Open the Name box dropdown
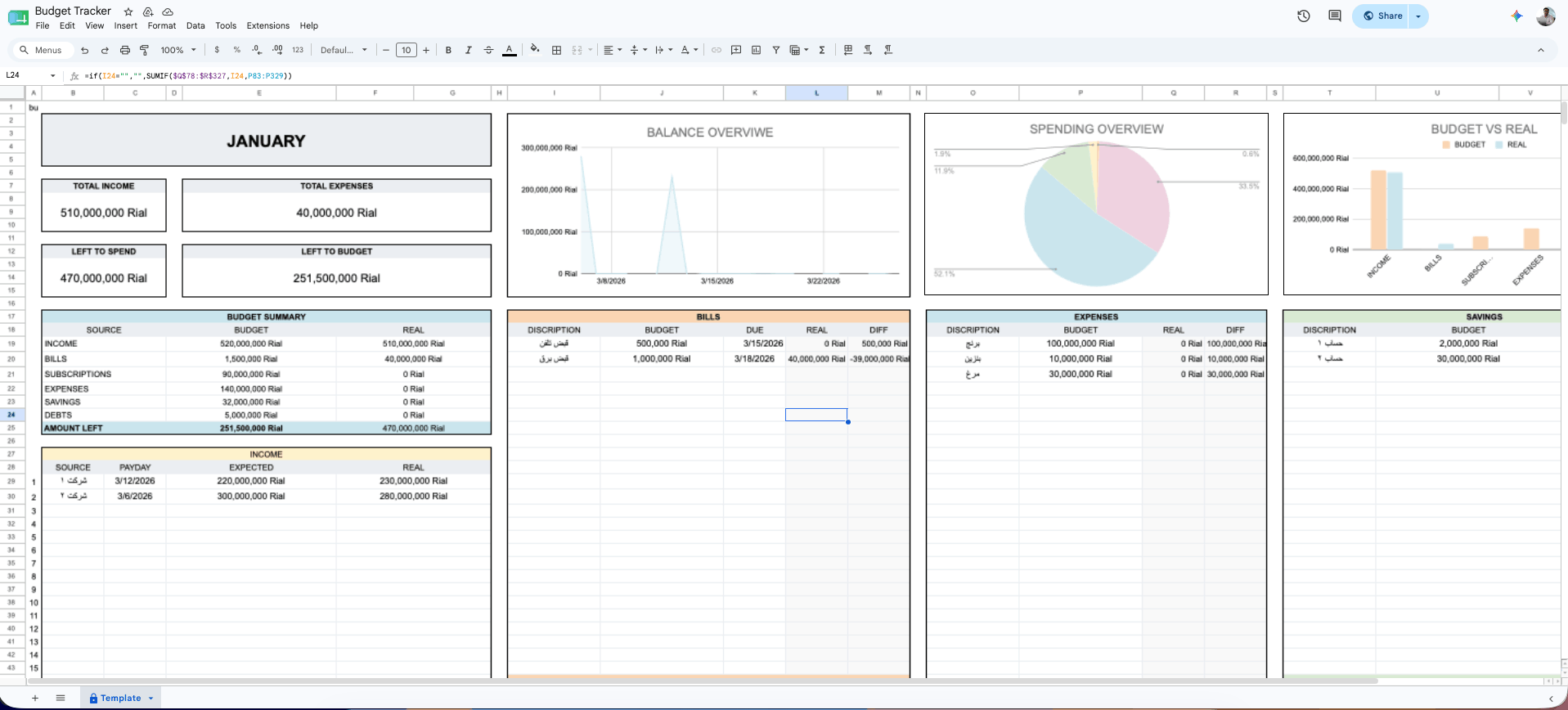This screenshot has height=710, width=1568. pos(53,75)
